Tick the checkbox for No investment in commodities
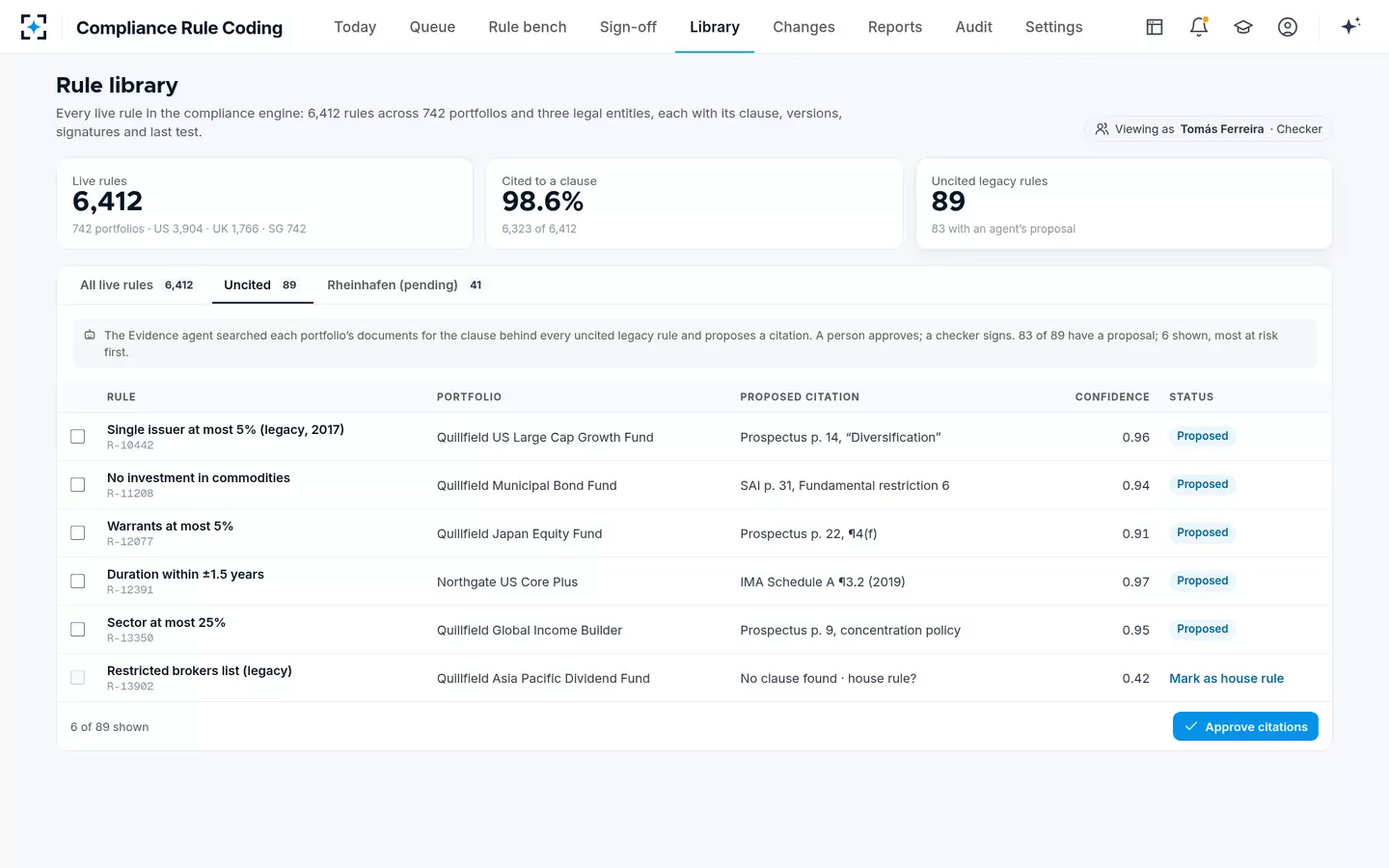The width and height of the screenshot is (1389, 868). click(78, 485)
